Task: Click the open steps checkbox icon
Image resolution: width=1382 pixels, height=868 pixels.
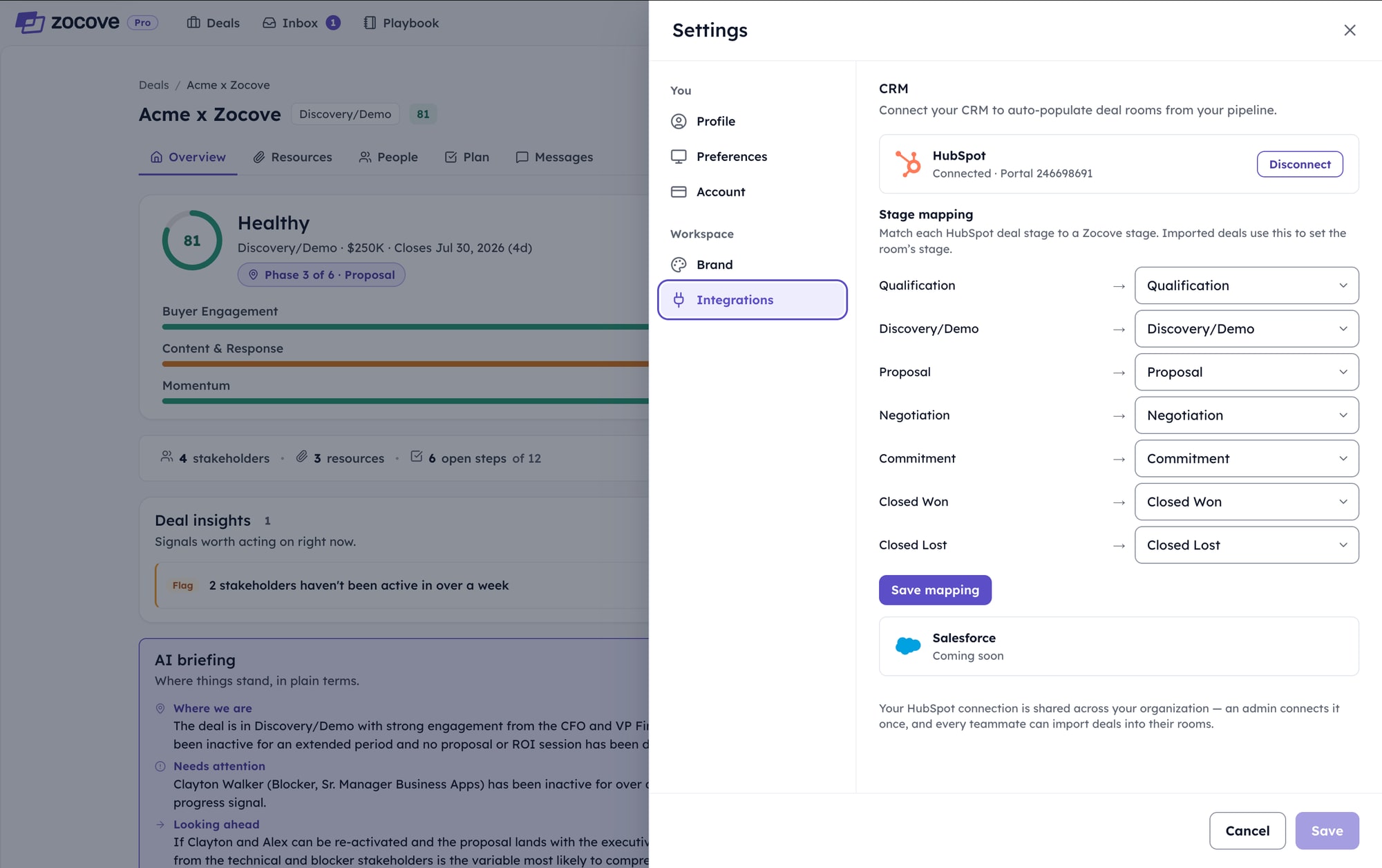Action: pos(416,456)
